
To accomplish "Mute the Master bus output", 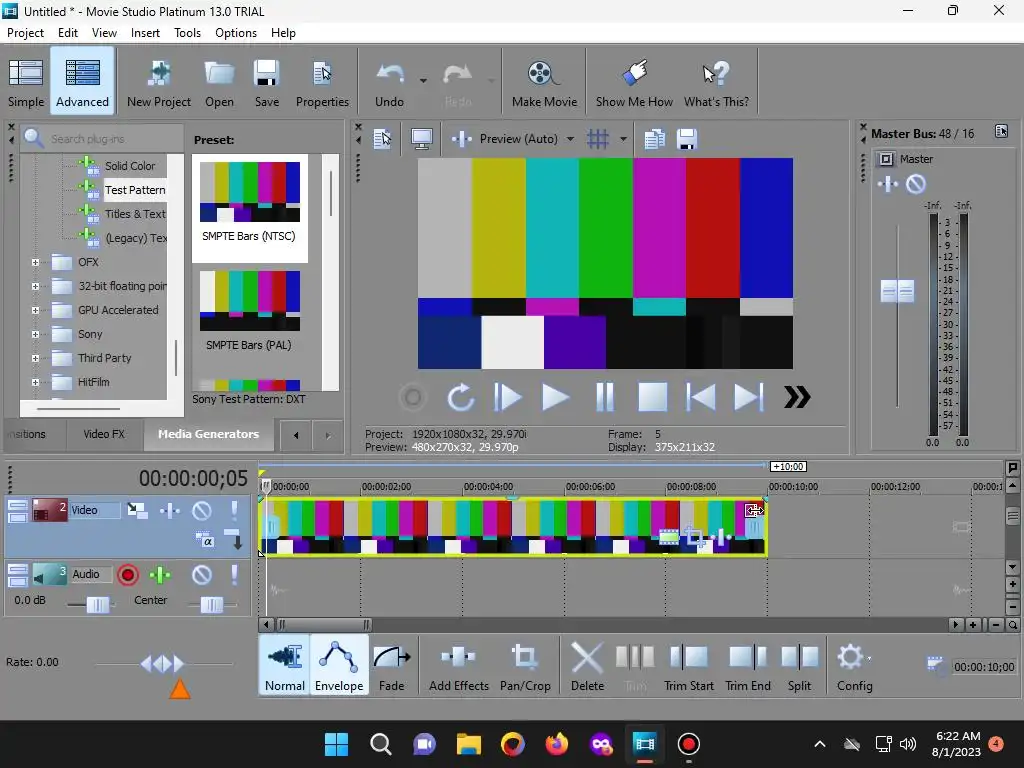I will [916, 184].
